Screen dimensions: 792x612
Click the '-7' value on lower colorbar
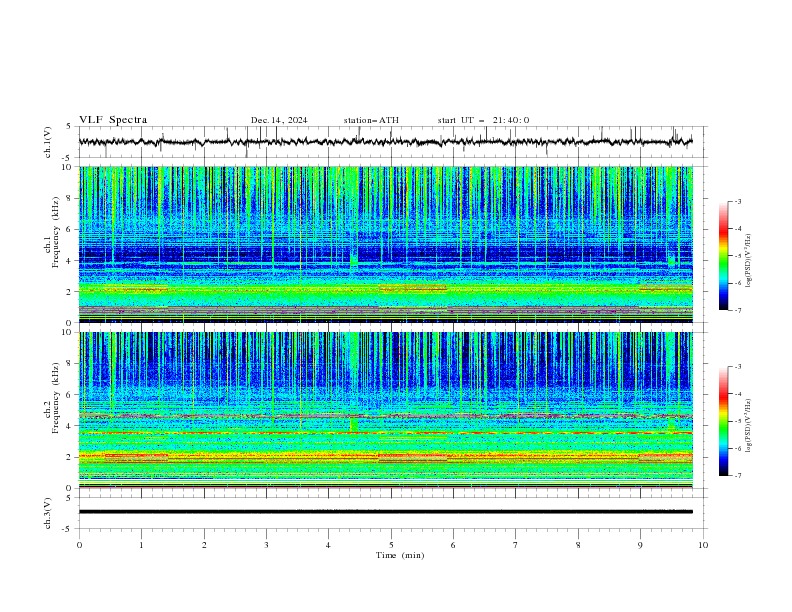[x=738, y=476]
